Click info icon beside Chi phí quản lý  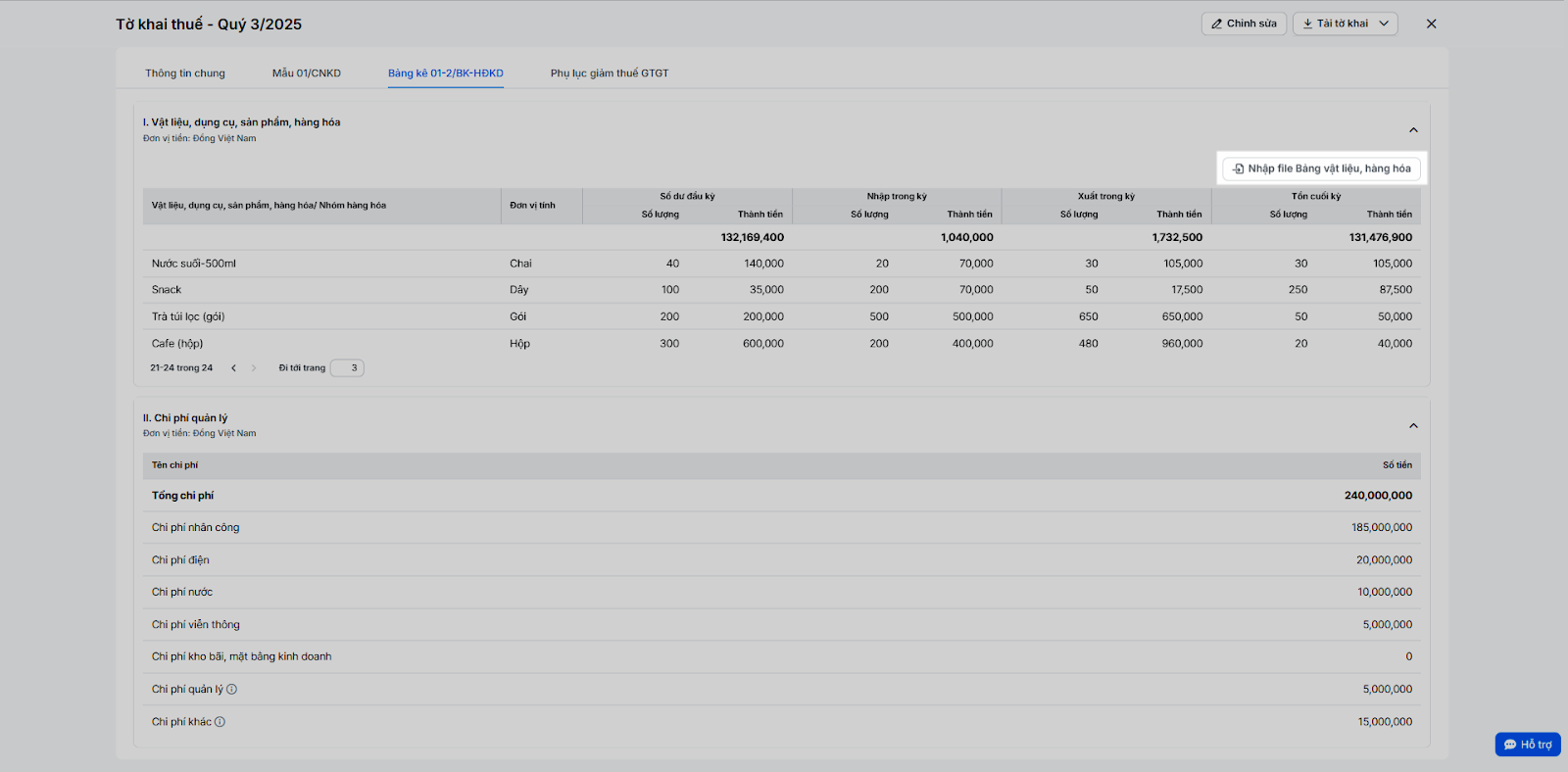pos(232,690)
